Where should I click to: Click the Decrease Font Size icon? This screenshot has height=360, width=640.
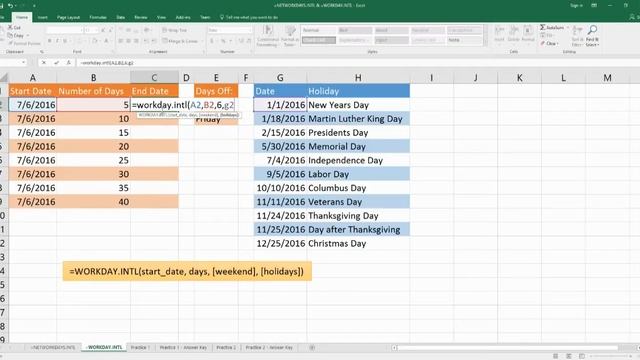[x=110, y=30]
